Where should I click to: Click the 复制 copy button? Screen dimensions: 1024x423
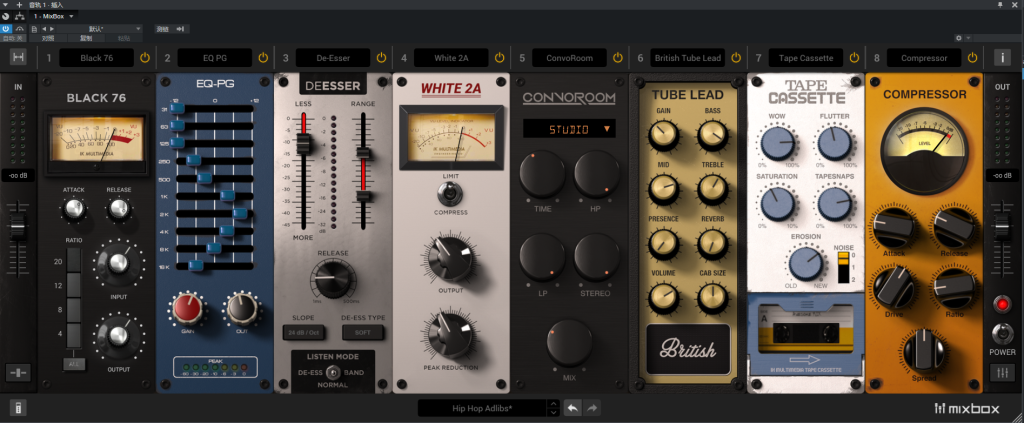click(x=86, y=38)
